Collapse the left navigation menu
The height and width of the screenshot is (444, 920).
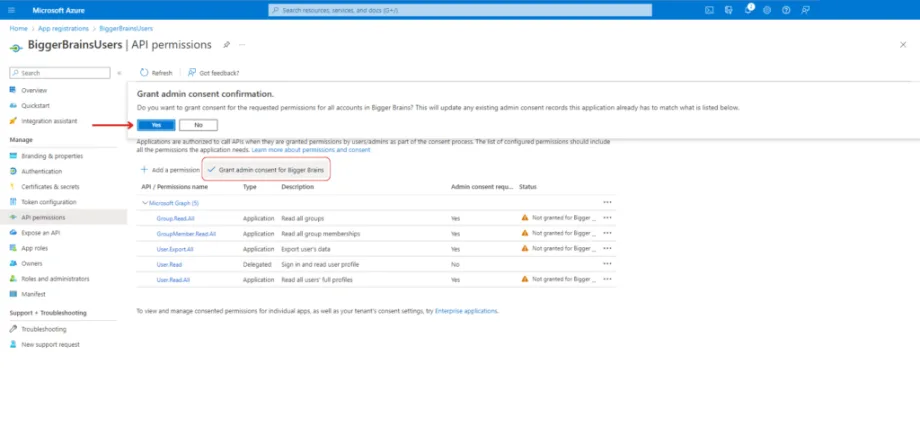pos(119,73)
